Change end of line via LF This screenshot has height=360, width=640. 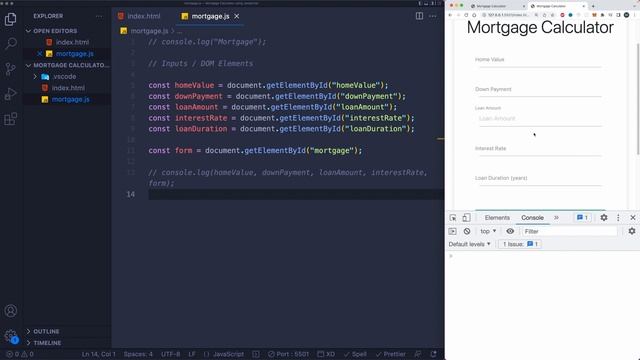pos(192,354)
